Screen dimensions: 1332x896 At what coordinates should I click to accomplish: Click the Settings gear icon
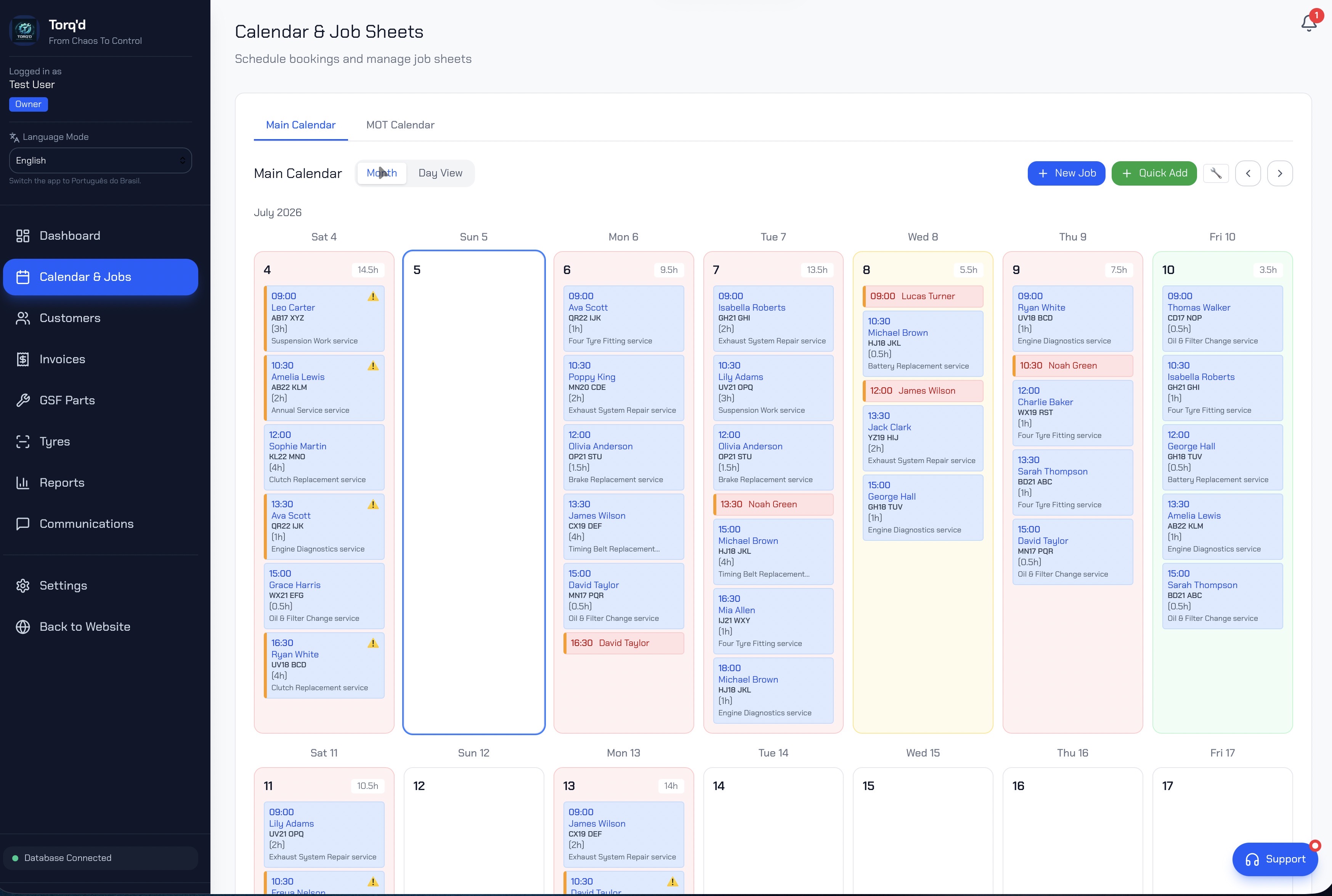point(23,586)
